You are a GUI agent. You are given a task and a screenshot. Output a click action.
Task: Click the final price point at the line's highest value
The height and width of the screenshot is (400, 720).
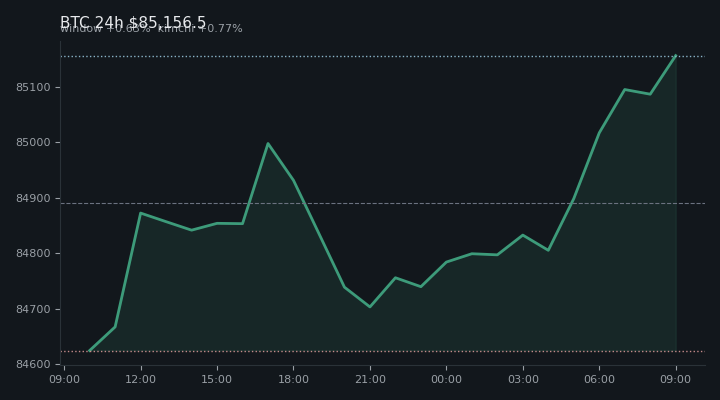676,56
